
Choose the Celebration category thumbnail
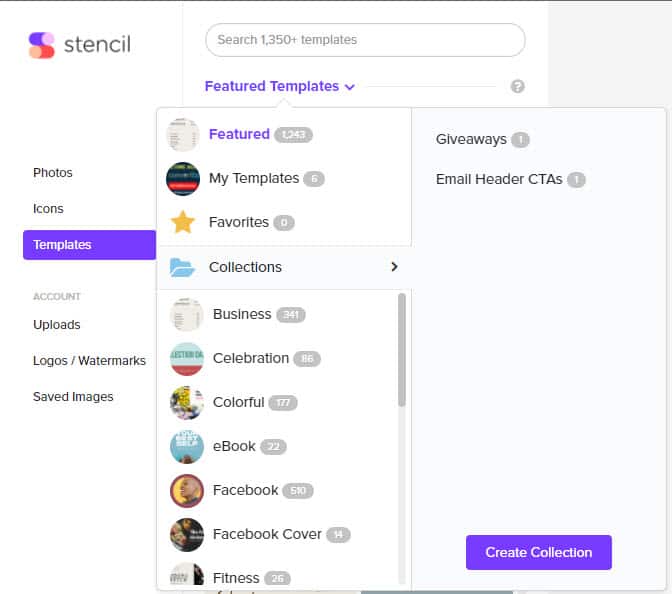(x=186, y=359)
